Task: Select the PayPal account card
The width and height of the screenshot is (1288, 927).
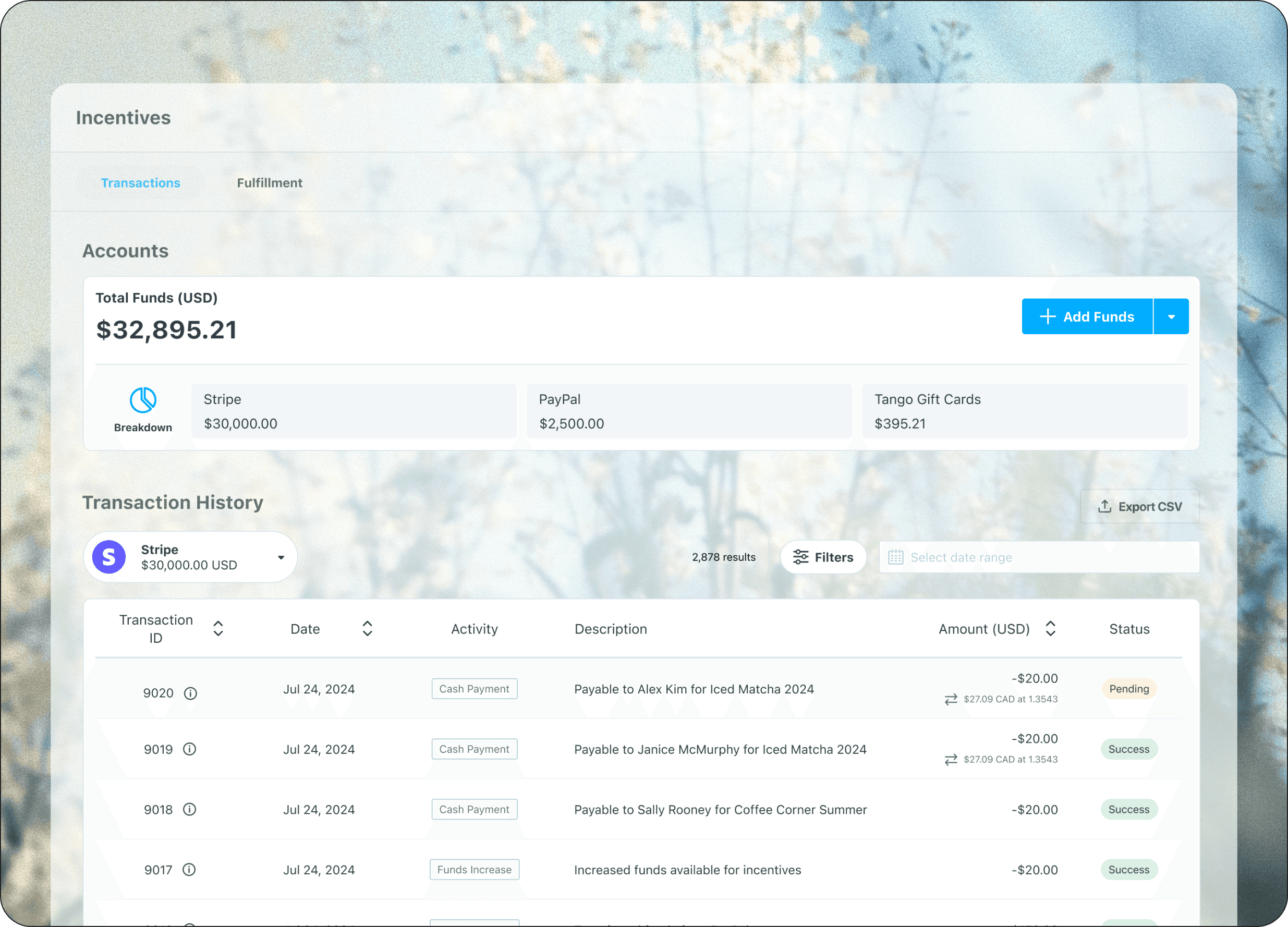Action: (x=689, y=411)
